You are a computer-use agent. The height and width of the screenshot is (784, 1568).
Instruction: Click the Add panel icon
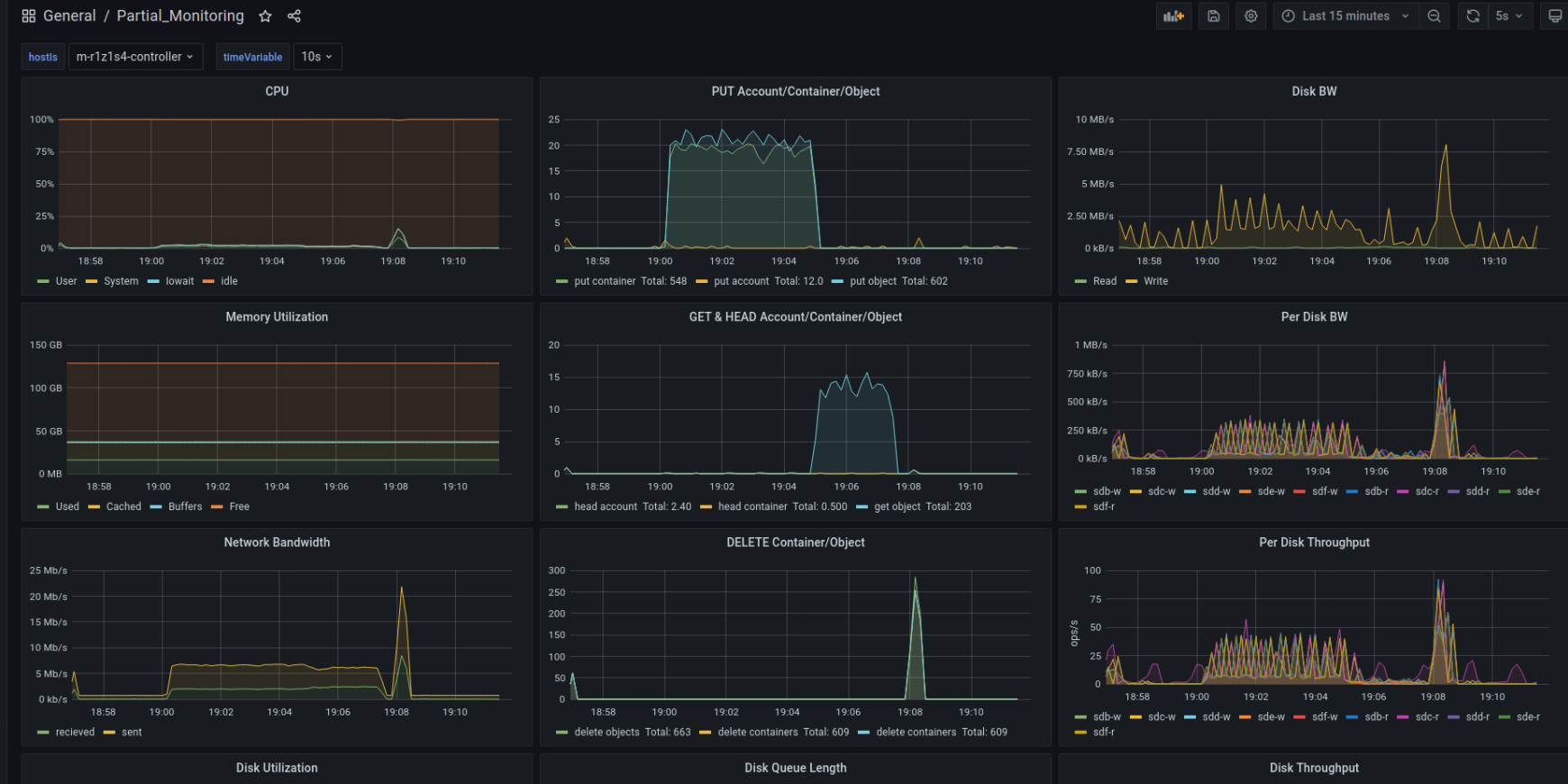1173,16
